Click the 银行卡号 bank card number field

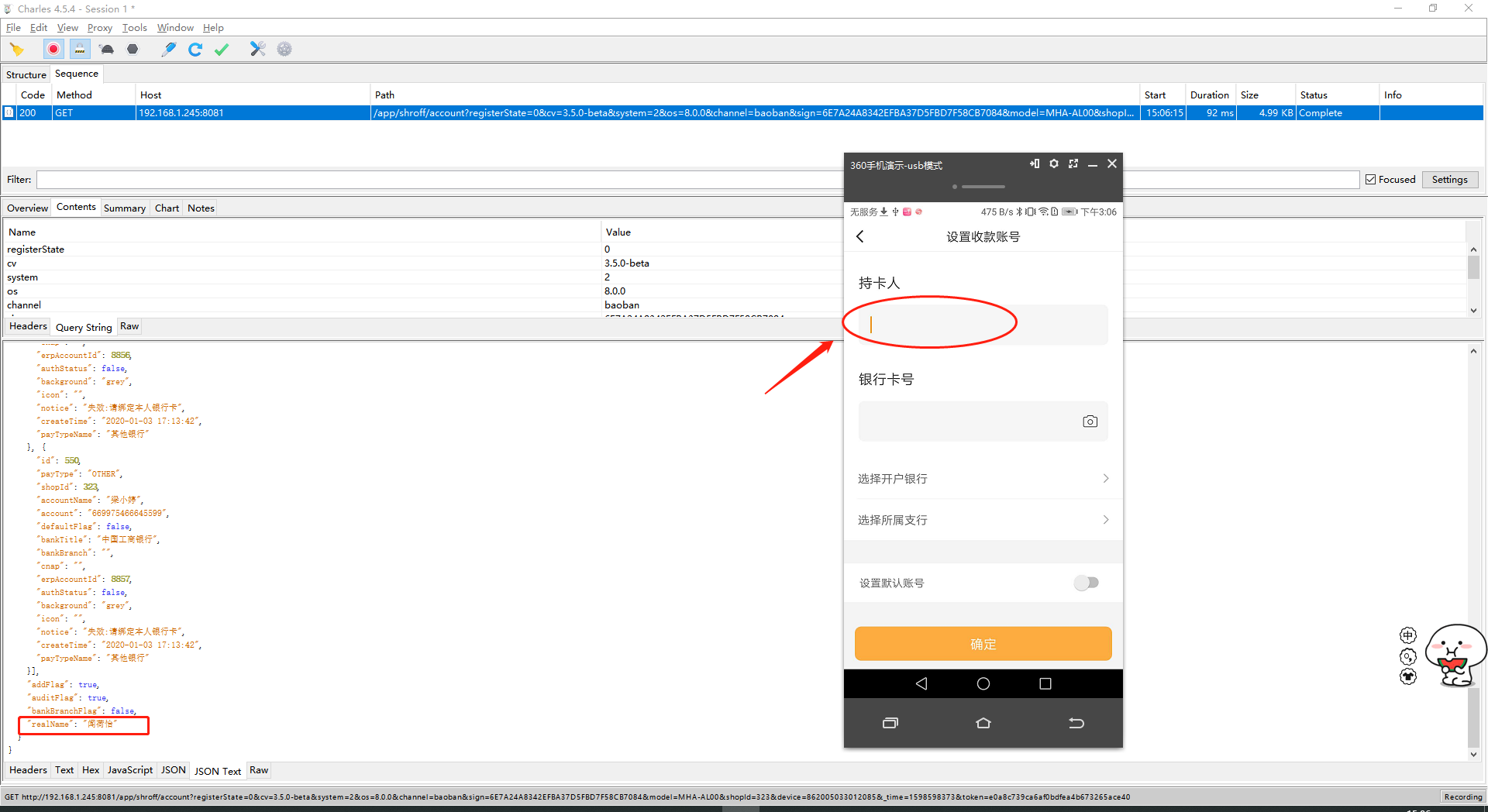pos(983,421)
